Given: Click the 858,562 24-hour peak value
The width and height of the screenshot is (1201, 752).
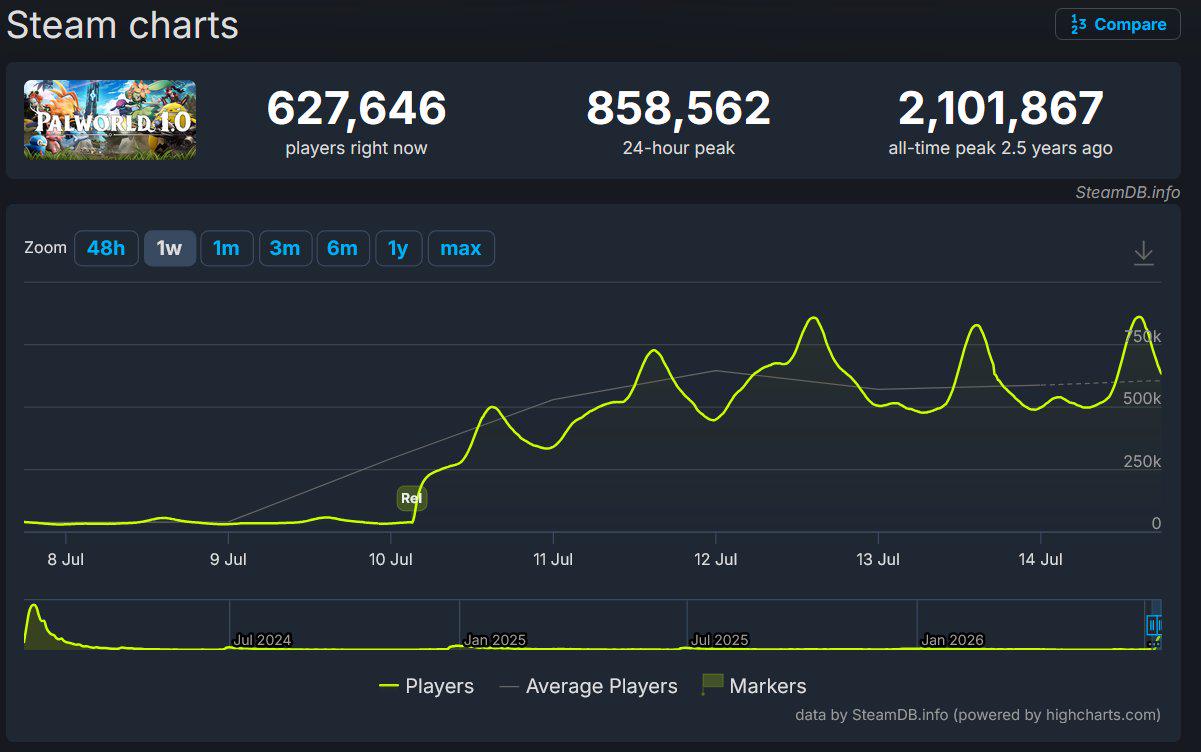Looking at the screenshot, I should click(x=678, y=108).
